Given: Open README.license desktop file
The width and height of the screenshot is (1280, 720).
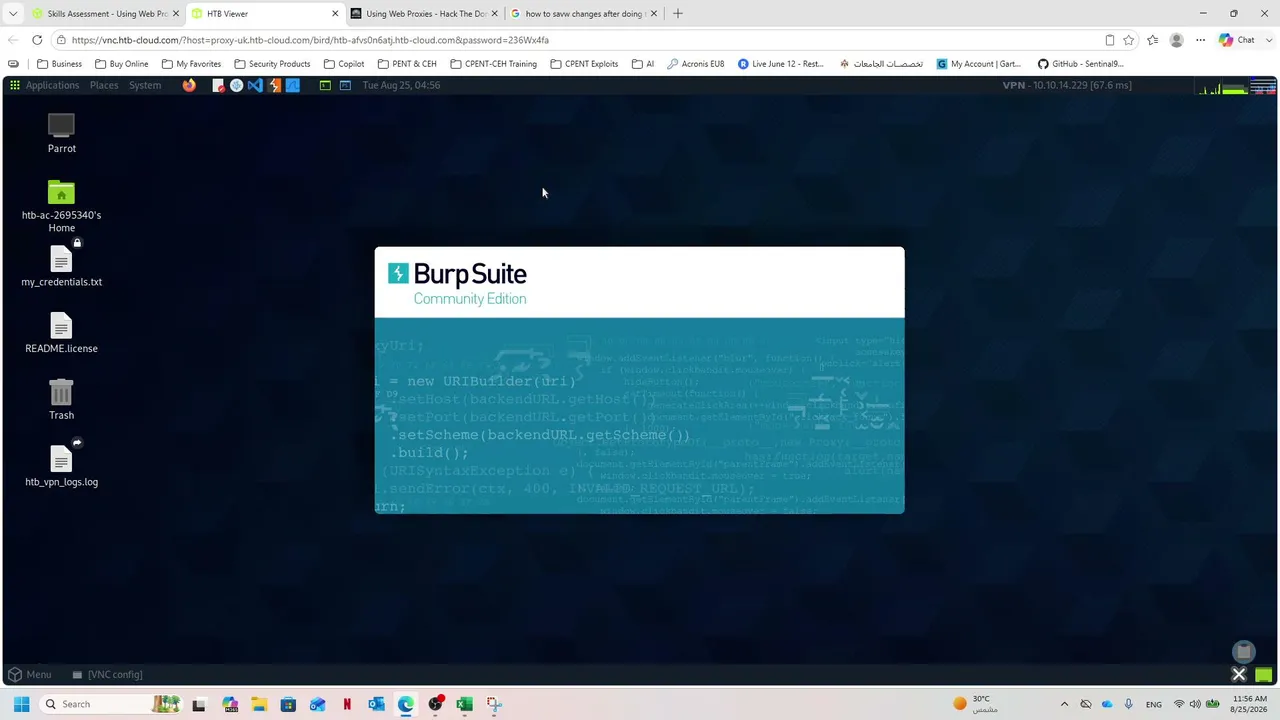Looking at the screenshot, I should click(61, 333).
